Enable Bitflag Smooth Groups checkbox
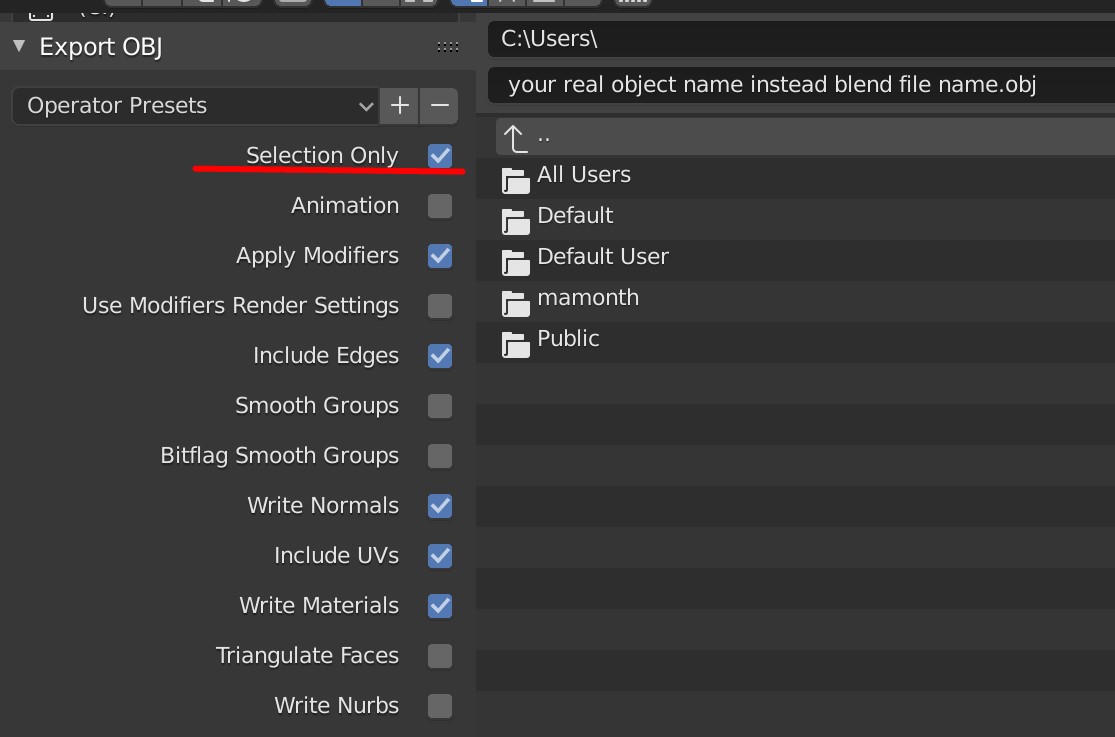The width and height of the screenshot is (1115, 737). pyautogui.click(x=440, y=456)
